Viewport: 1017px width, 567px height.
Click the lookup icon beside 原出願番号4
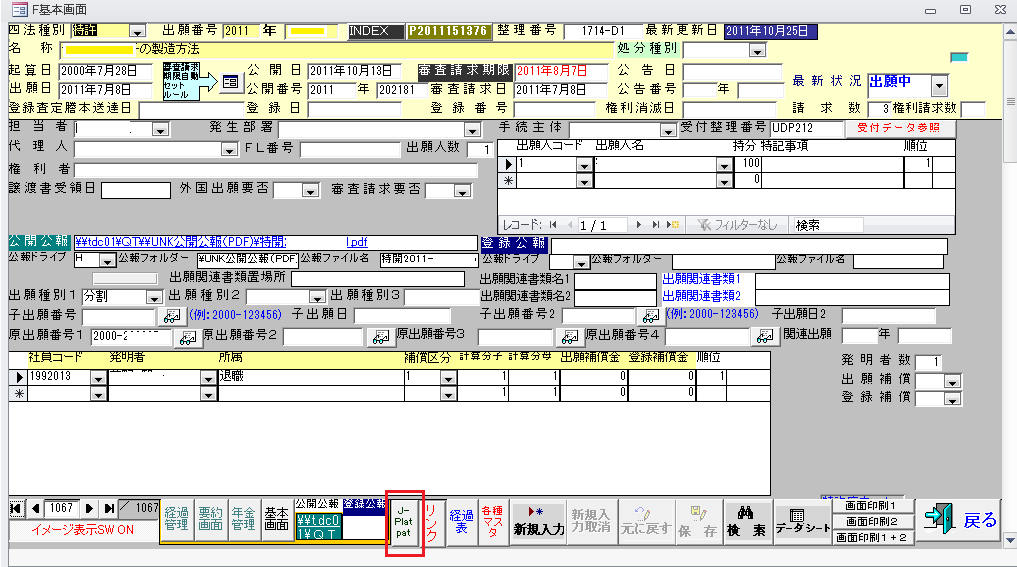765,337
